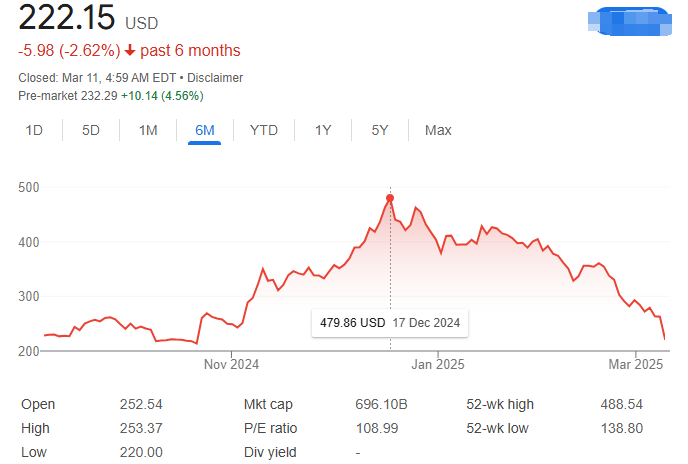Switch to the 5D chart tab

tap(91, 130)
